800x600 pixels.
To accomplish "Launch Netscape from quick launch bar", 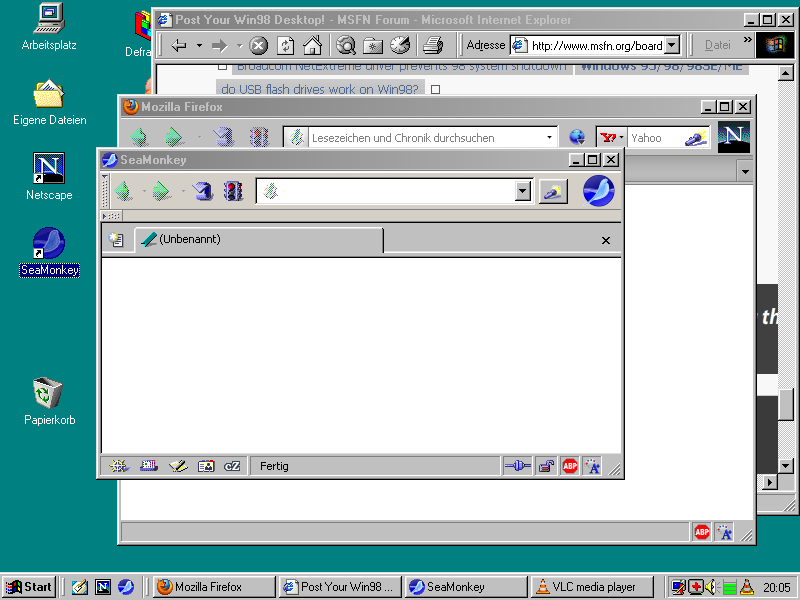I will pos(103,587).
